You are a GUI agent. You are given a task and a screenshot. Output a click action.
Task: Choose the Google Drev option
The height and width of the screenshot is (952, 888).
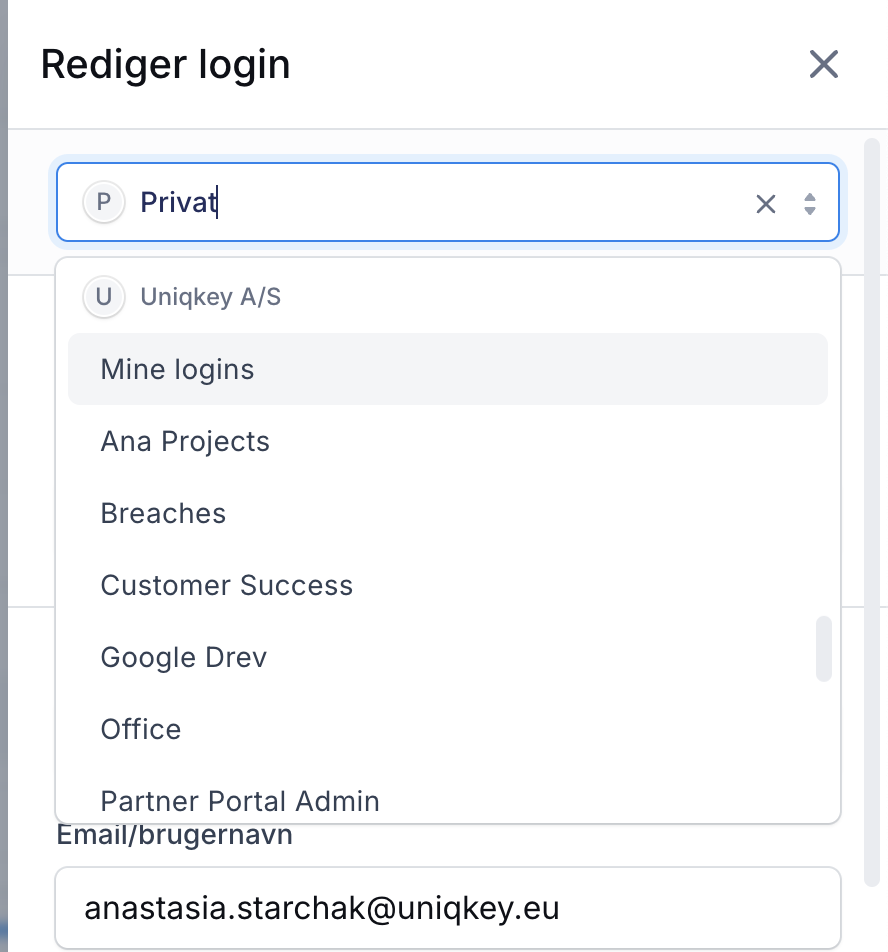[448, 658]
